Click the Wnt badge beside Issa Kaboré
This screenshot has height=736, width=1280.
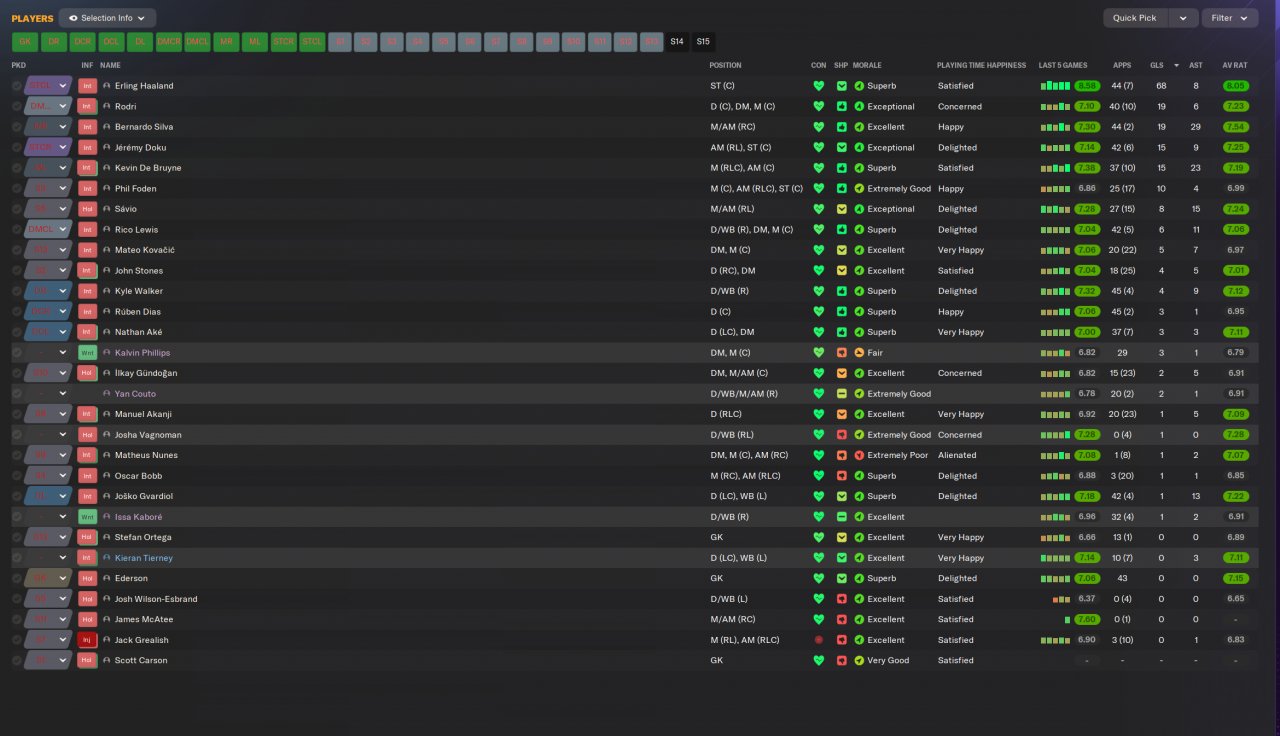pyautogui.click(x=88, y=517)
